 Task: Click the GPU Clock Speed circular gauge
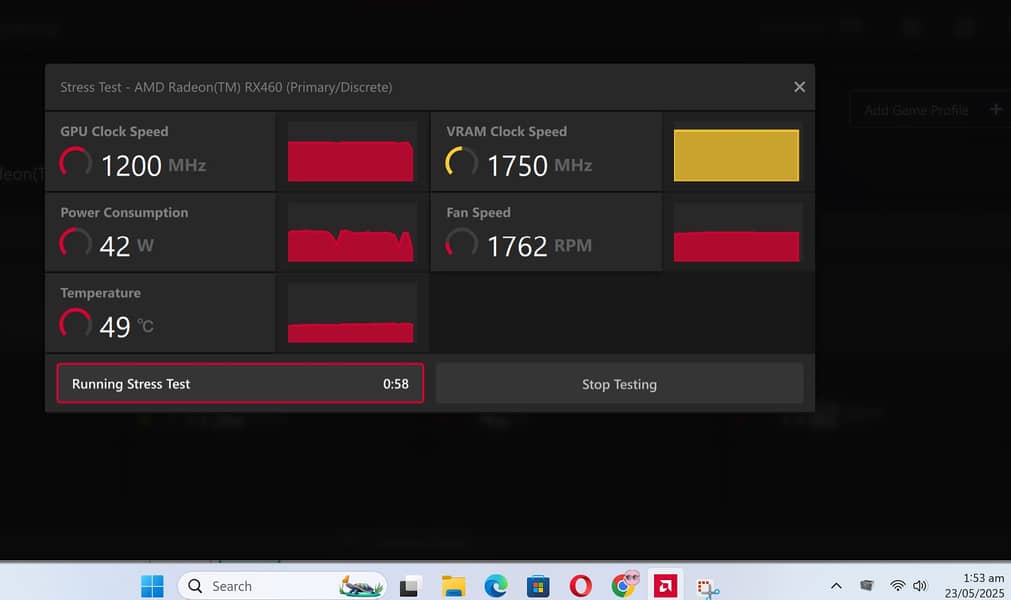coord(75,162)
